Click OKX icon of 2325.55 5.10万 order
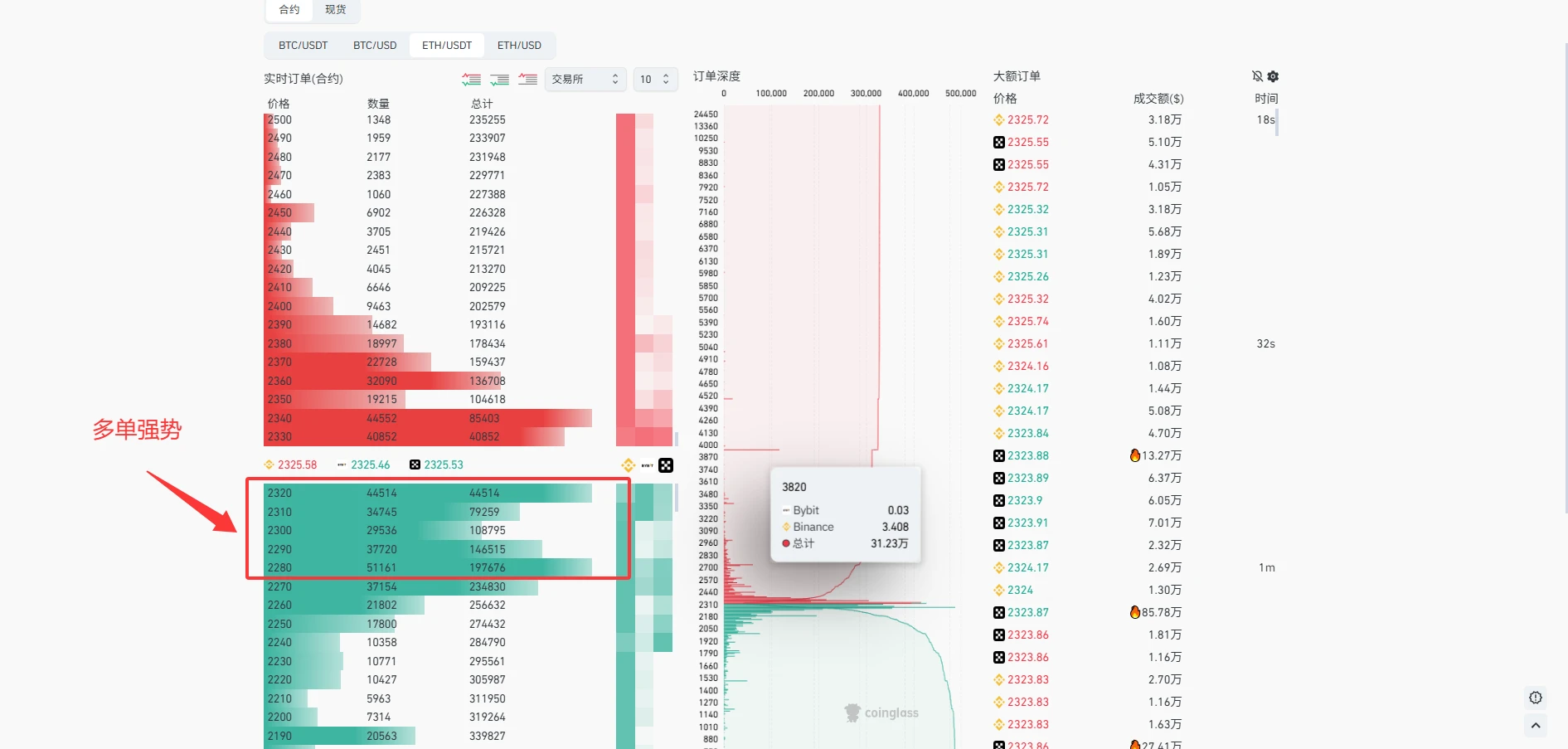1568x749 pixels. (999, 143)
